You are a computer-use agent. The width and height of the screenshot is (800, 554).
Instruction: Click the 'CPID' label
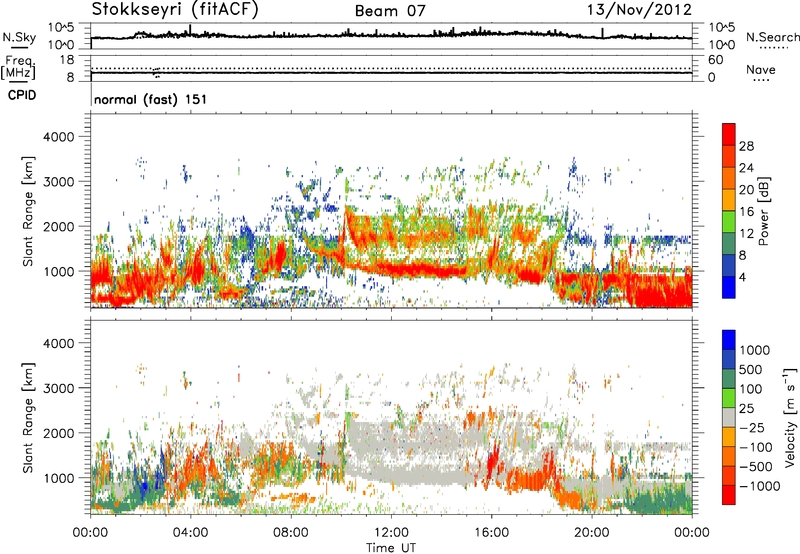(x=22, y=95)
